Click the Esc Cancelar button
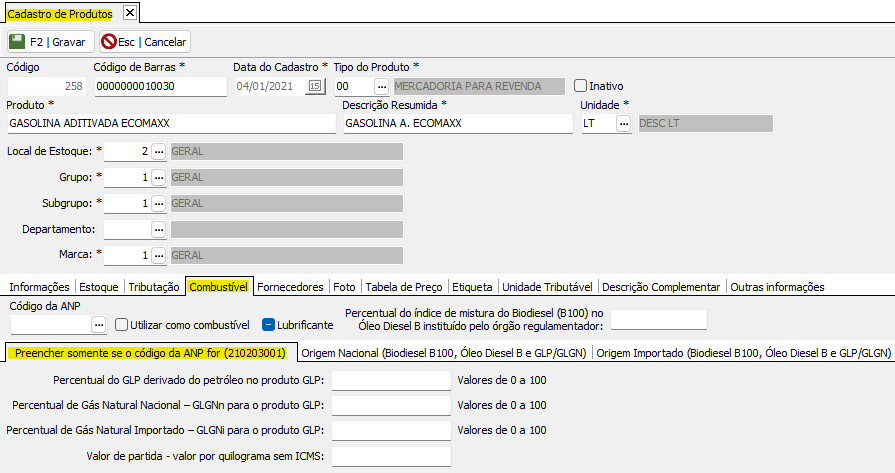 (145, 42)
